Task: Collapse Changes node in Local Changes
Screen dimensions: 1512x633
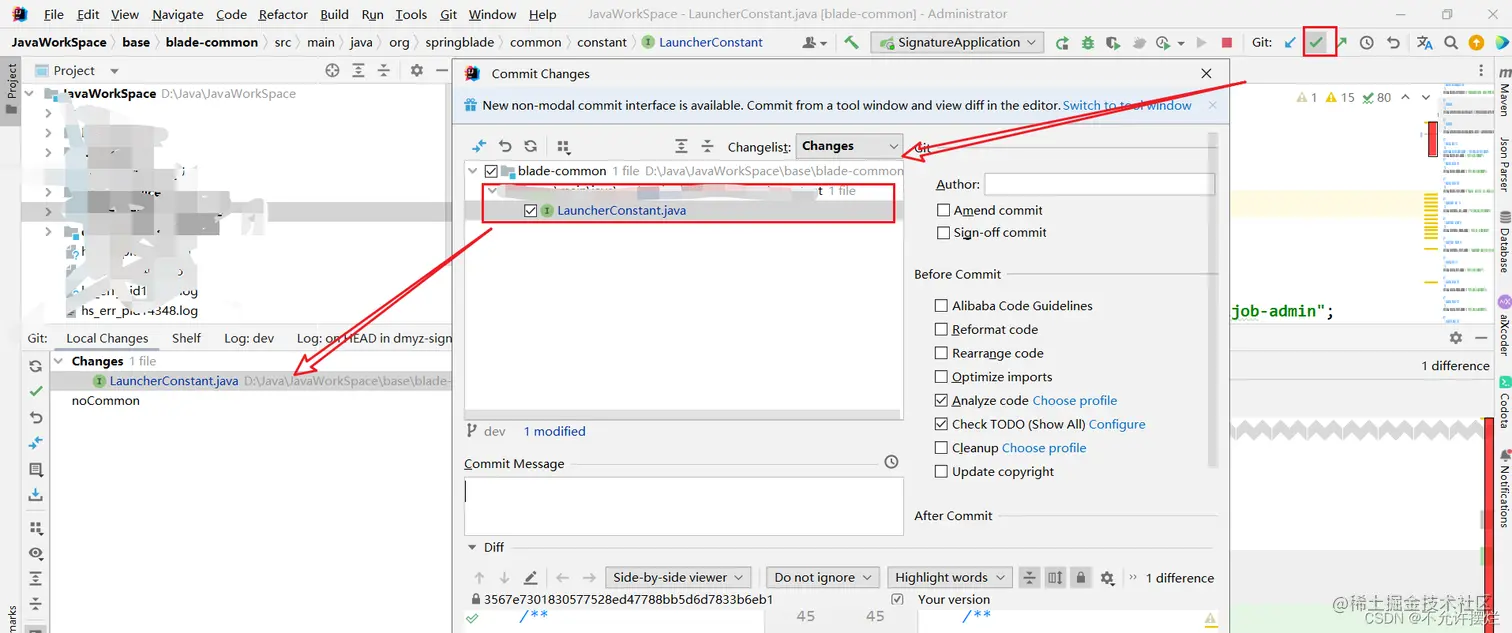Action: coord(58,361)
